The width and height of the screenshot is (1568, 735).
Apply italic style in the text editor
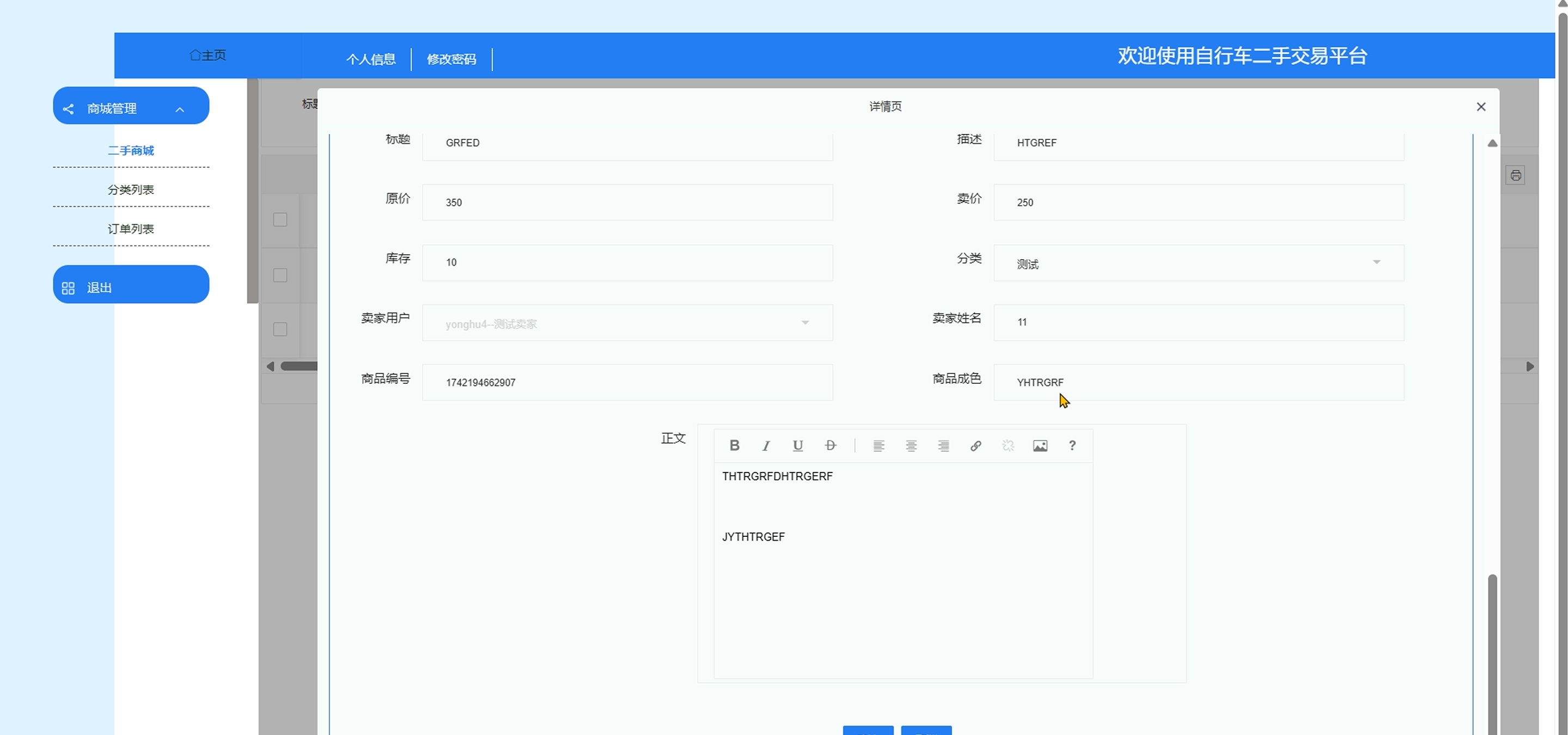[x=766, y=445]
